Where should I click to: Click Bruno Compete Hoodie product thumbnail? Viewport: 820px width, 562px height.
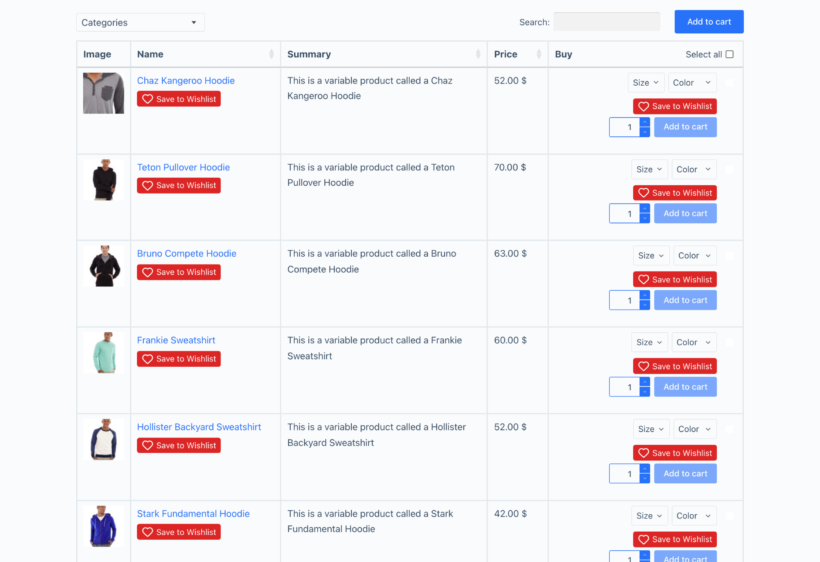(104, 266)
